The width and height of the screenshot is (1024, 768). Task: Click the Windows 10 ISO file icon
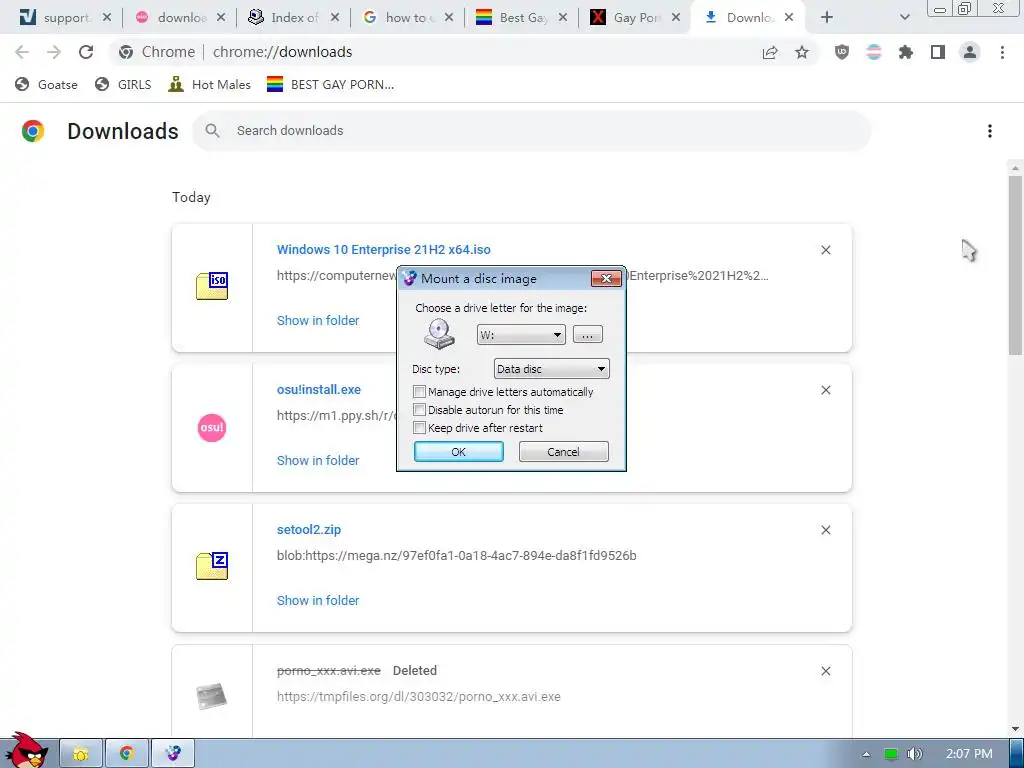pos(212,286)
